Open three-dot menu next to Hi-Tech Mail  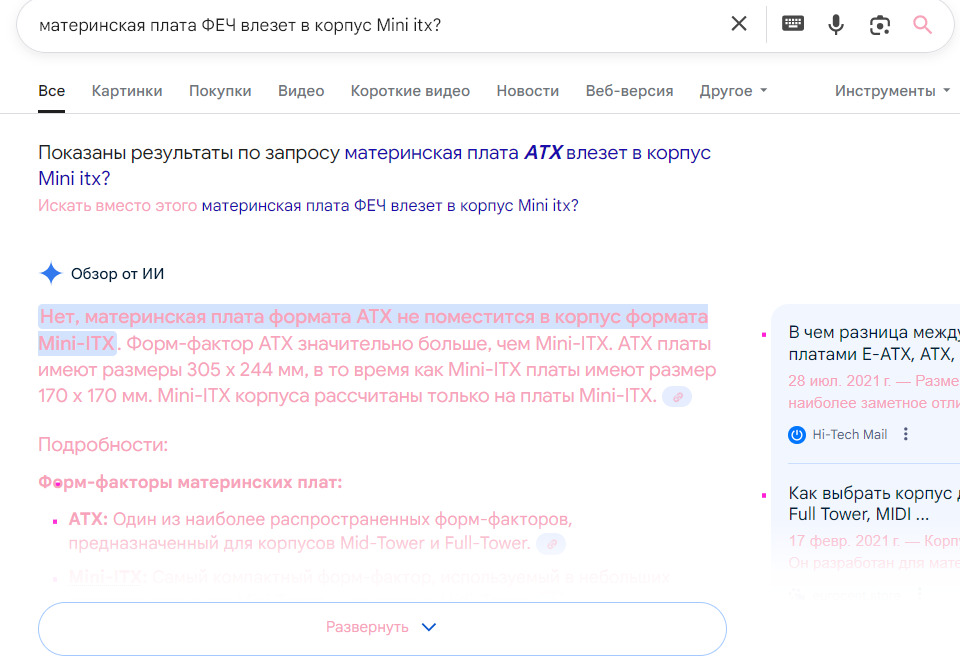click(906, 434)
